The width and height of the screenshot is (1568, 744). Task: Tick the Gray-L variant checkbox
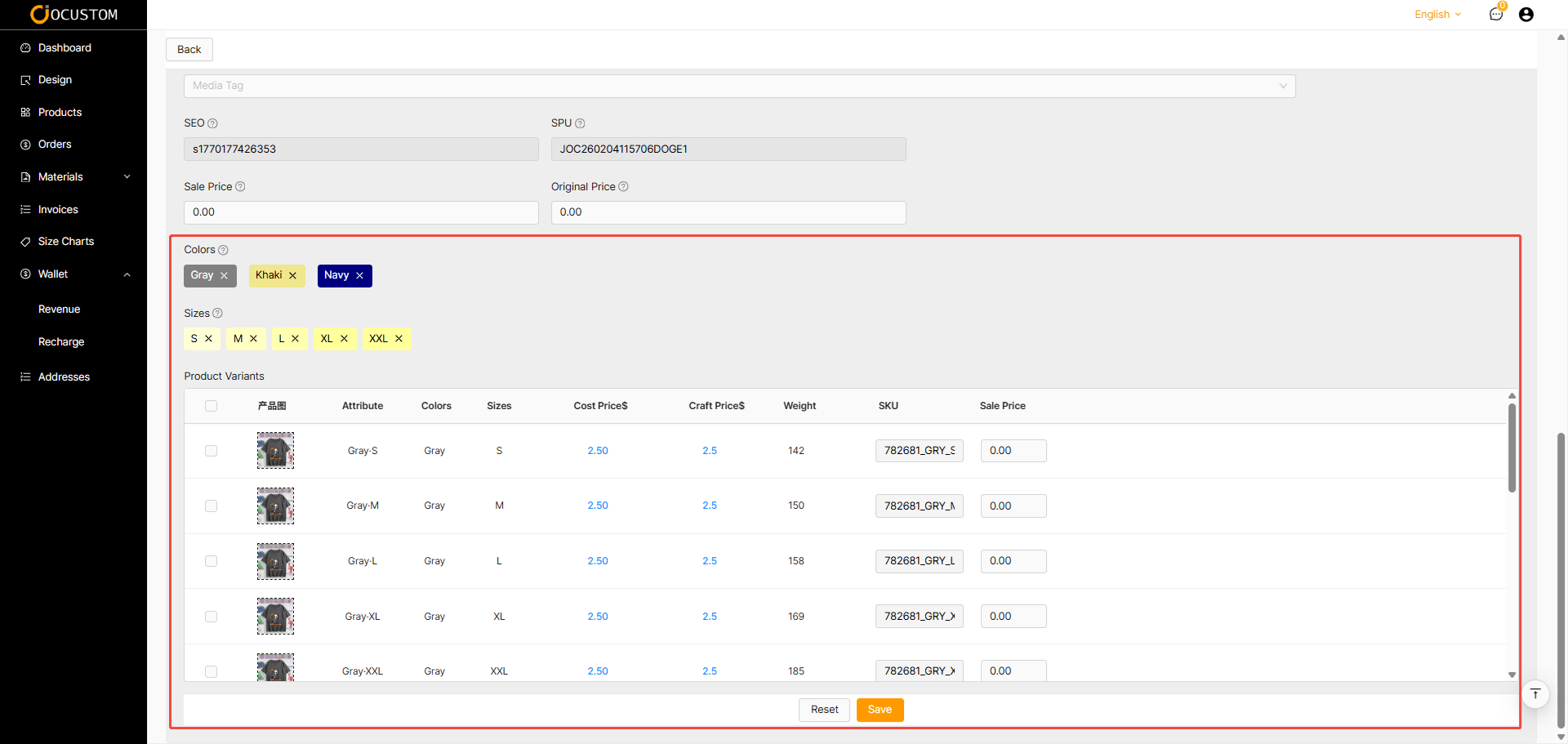(x=211, y=561)
